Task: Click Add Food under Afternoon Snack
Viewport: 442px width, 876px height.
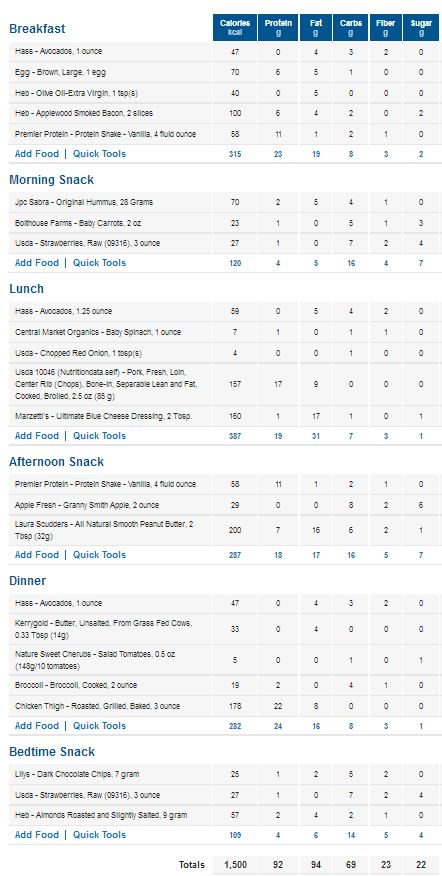Action: pos(36,555)
